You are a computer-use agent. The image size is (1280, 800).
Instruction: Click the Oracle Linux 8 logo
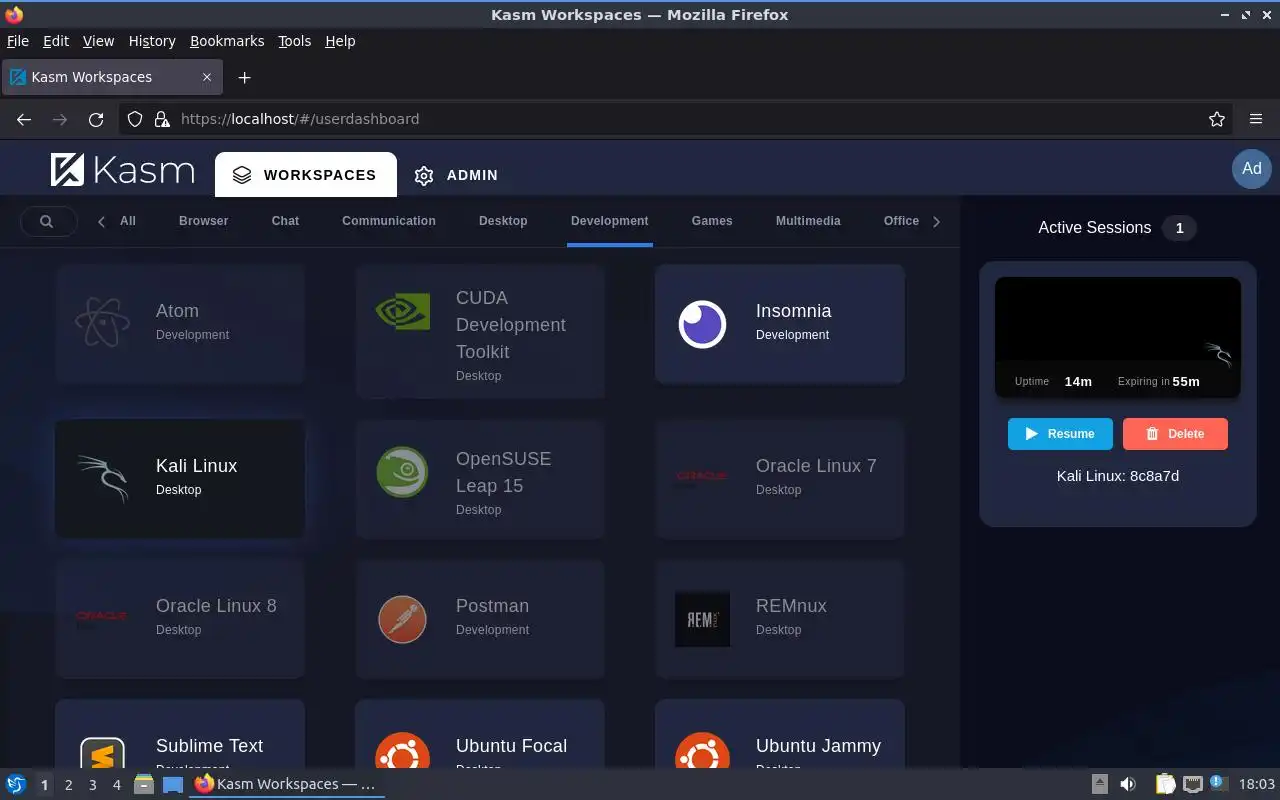[x=102, y=616]
